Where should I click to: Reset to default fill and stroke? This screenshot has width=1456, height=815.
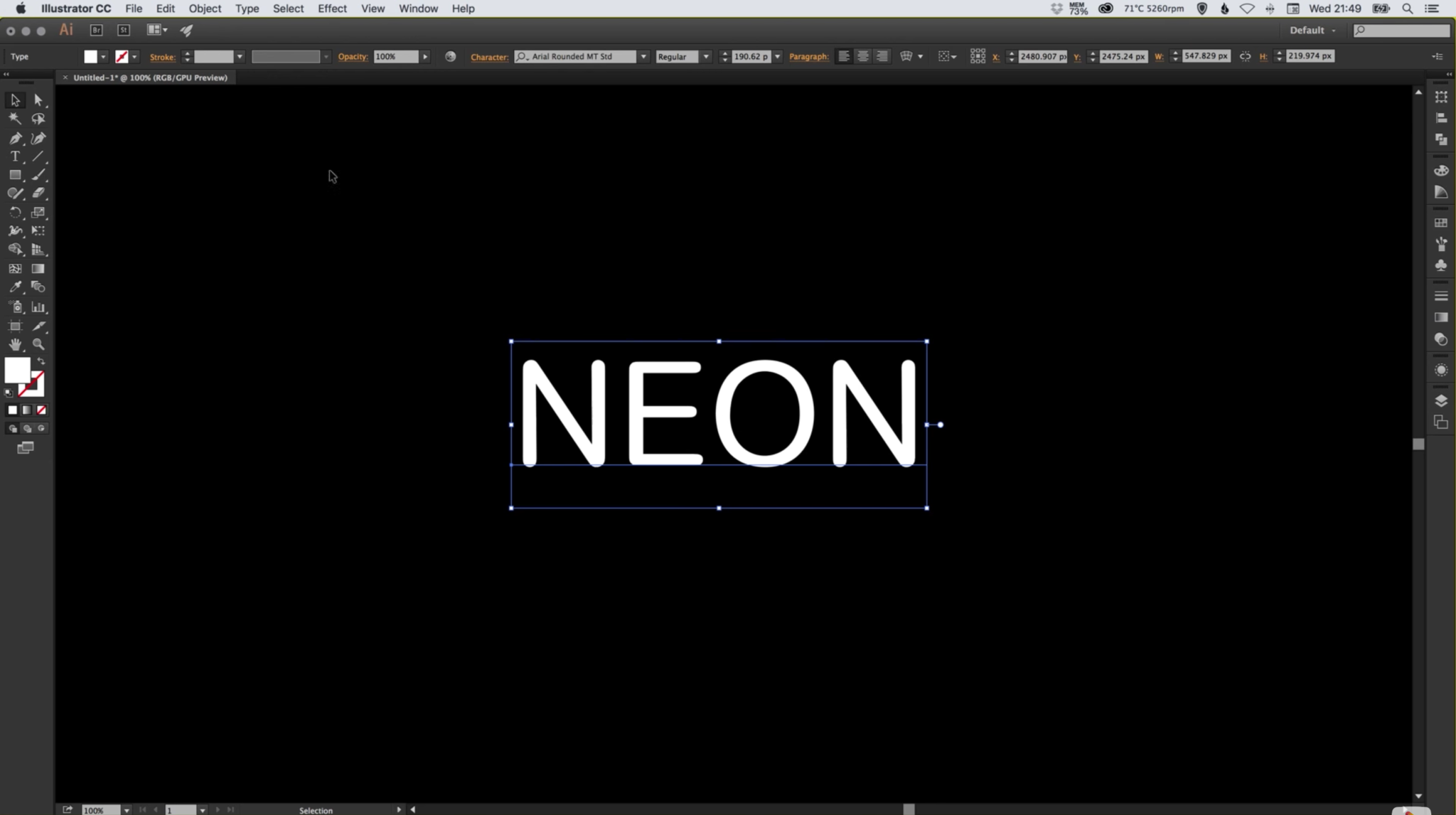9,393
